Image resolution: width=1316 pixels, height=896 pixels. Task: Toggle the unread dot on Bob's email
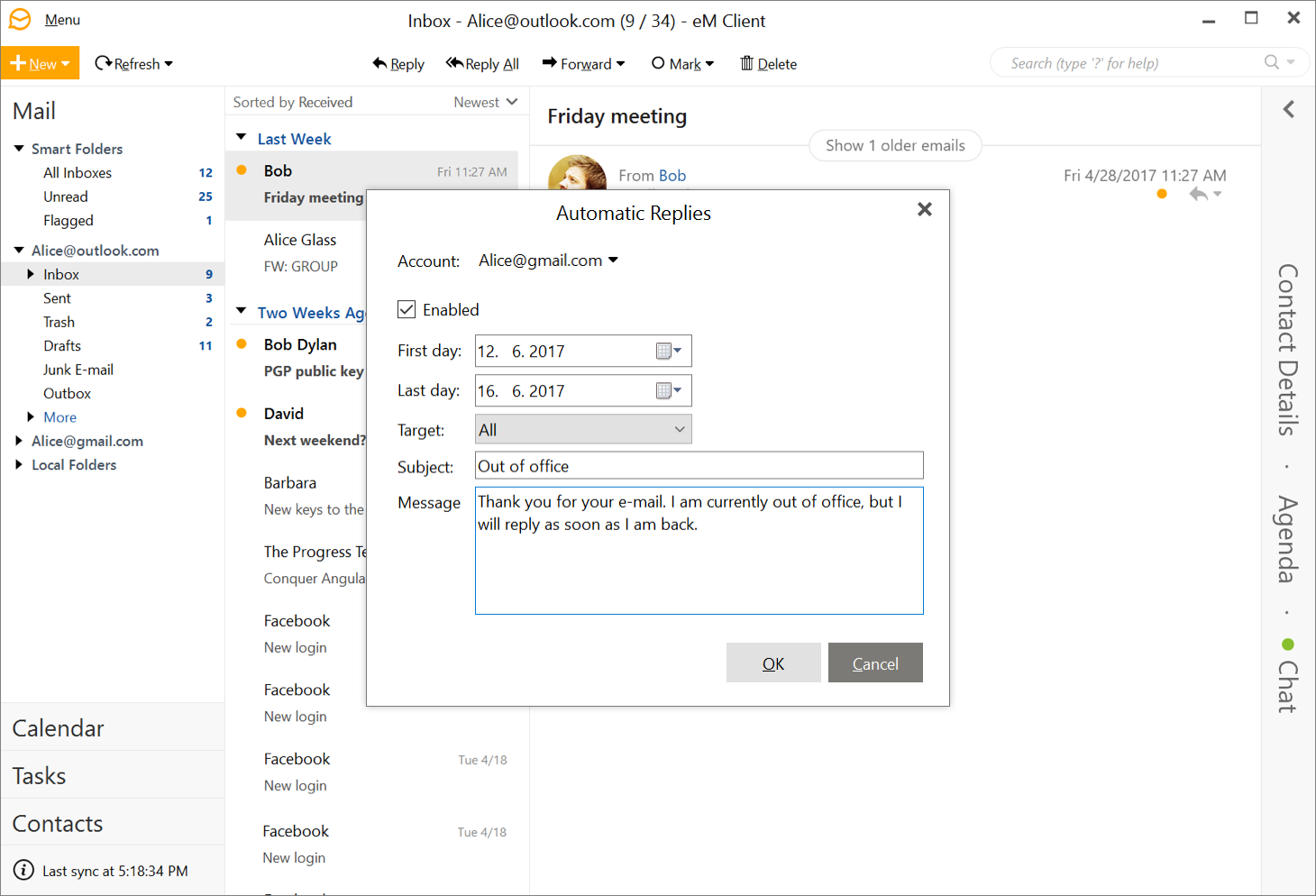click(x=242, y=170)
